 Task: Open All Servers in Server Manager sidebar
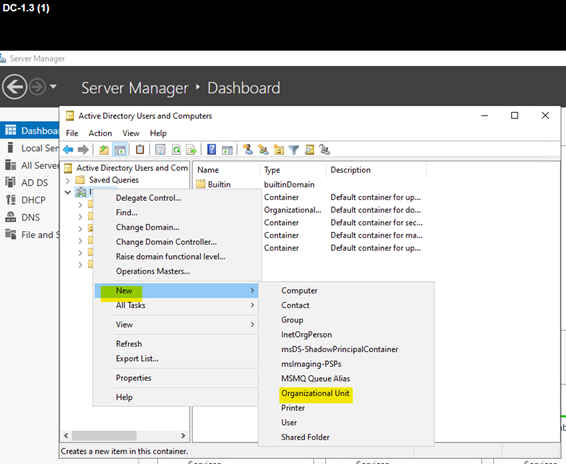pyautogui.click(x=30, y=165)
